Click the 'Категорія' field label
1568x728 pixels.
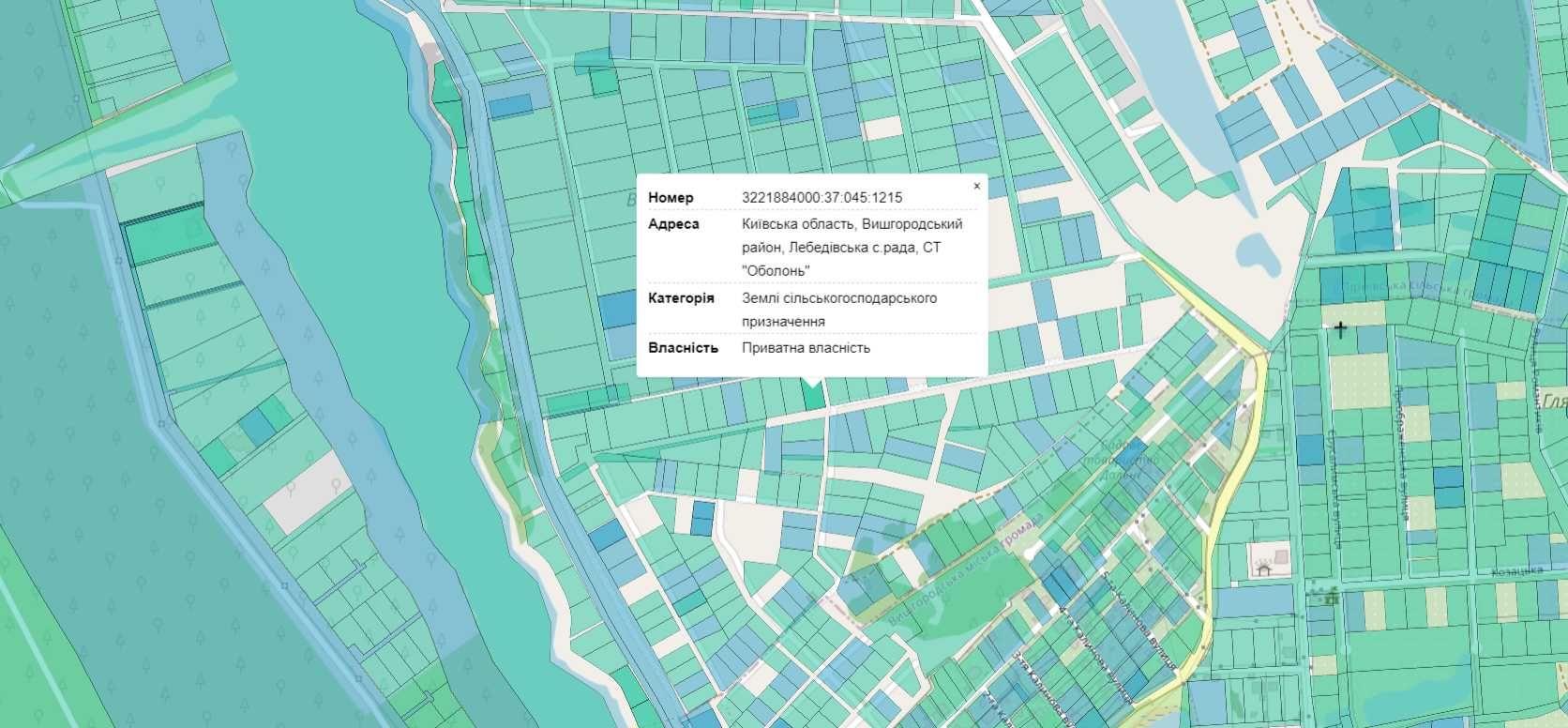[x=681, y=298]
